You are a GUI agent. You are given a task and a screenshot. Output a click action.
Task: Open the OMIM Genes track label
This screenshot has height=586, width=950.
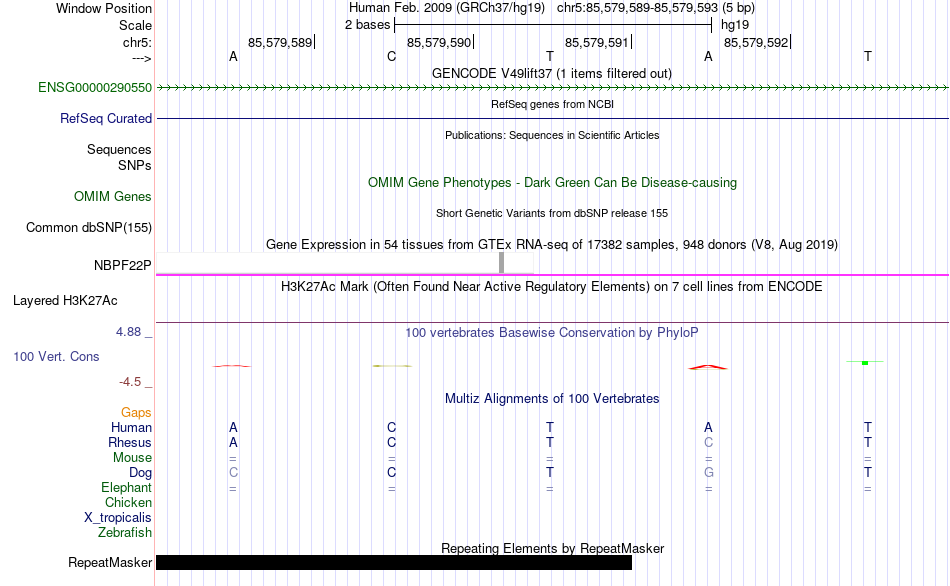click(x=113, y=196)
